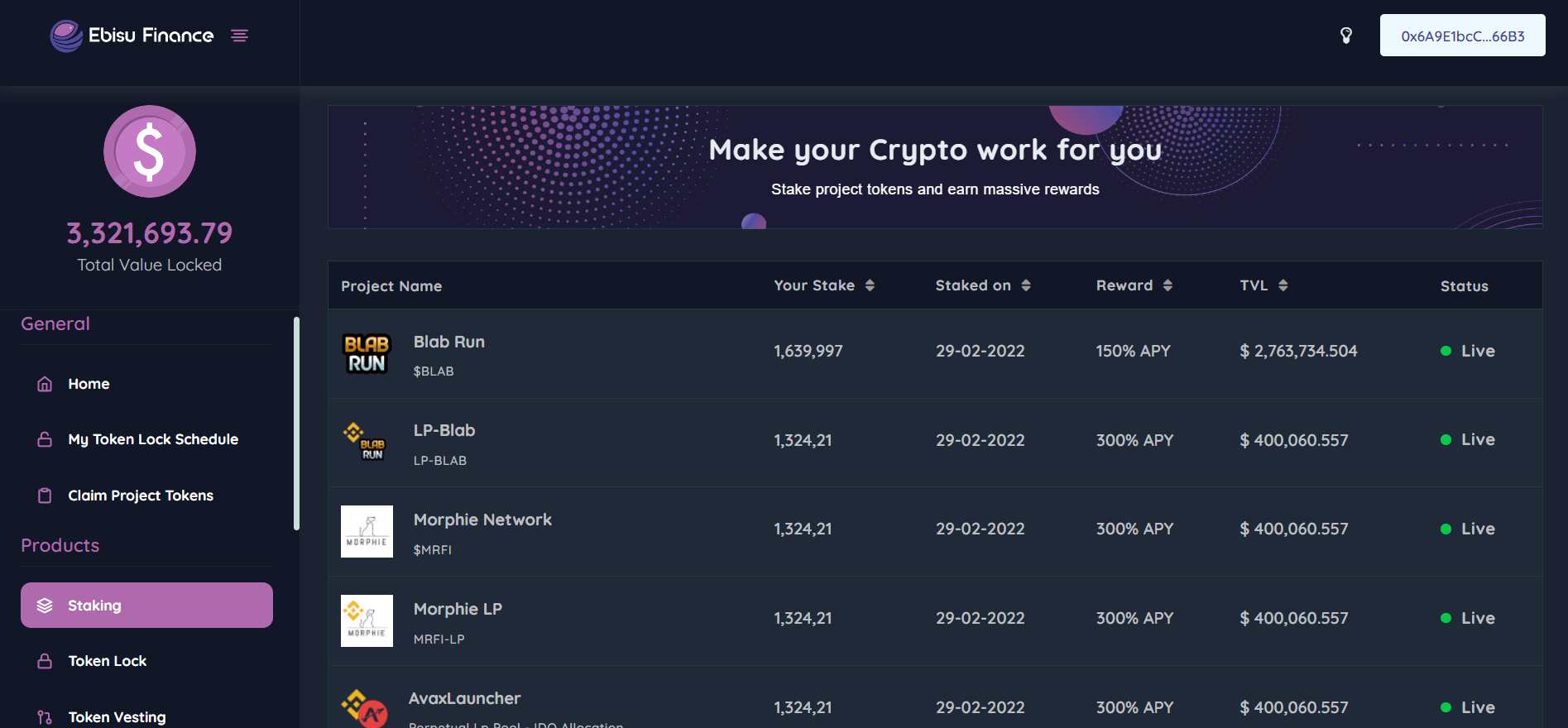Sort the table by TVL arrows
Screen dimensions: 1568x728
tap(1283, 285)
